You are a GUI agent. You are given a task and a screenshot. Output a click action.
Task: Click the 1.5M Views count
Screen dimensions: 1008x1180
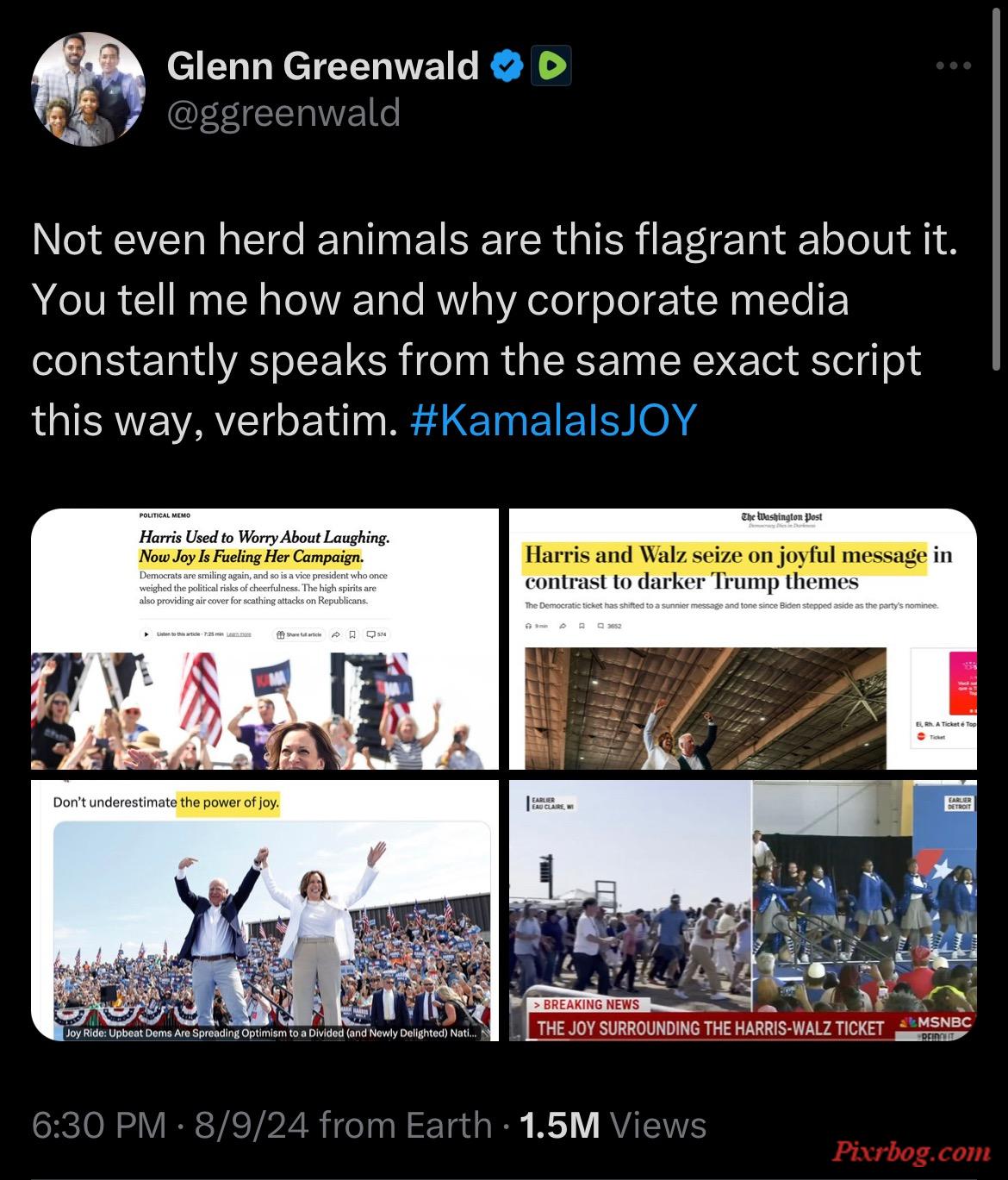tap(614, 1125)
